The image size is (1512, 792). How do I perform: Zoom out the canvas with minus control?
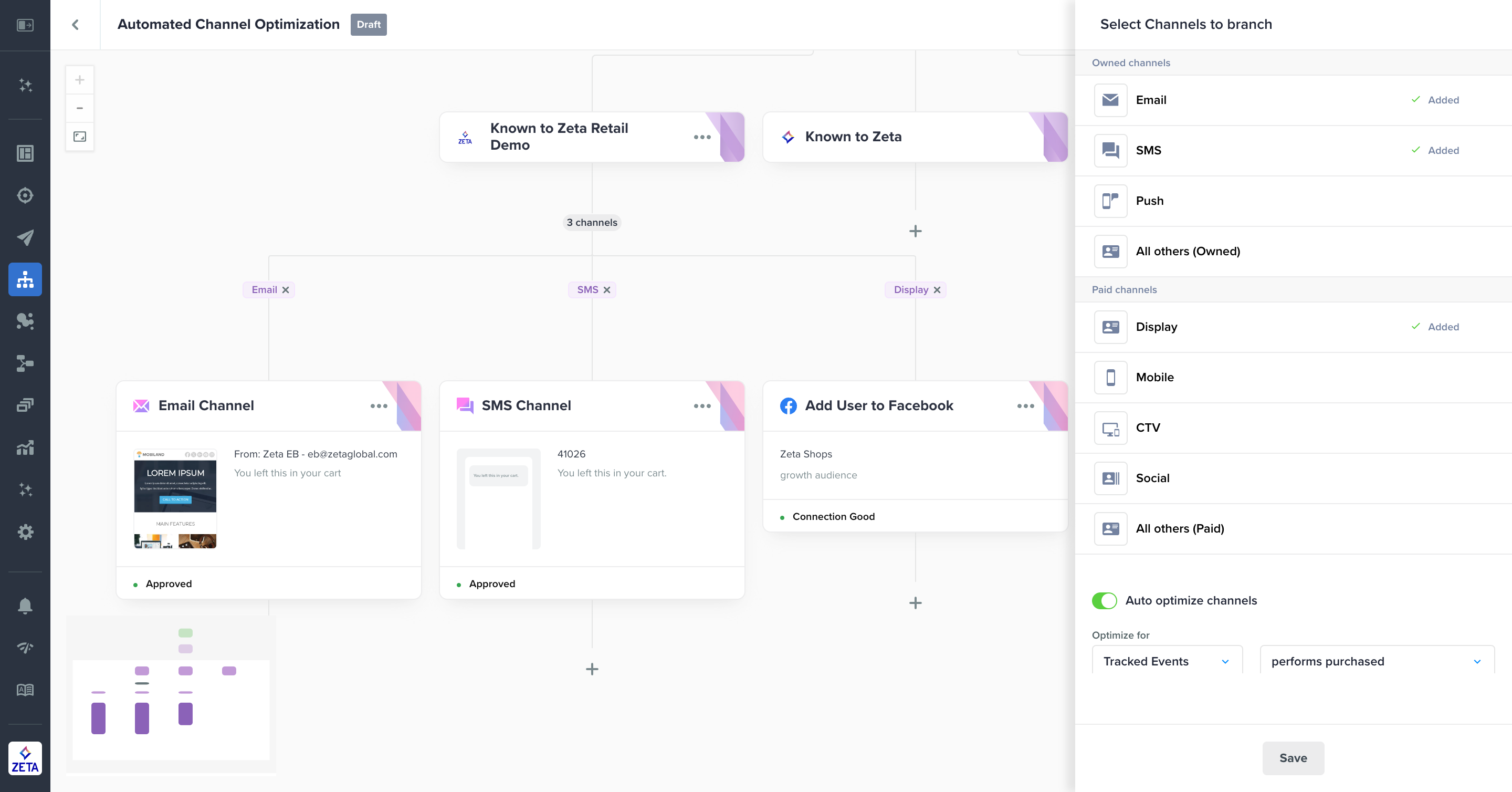pyautogui.click(x=80, y=108)
